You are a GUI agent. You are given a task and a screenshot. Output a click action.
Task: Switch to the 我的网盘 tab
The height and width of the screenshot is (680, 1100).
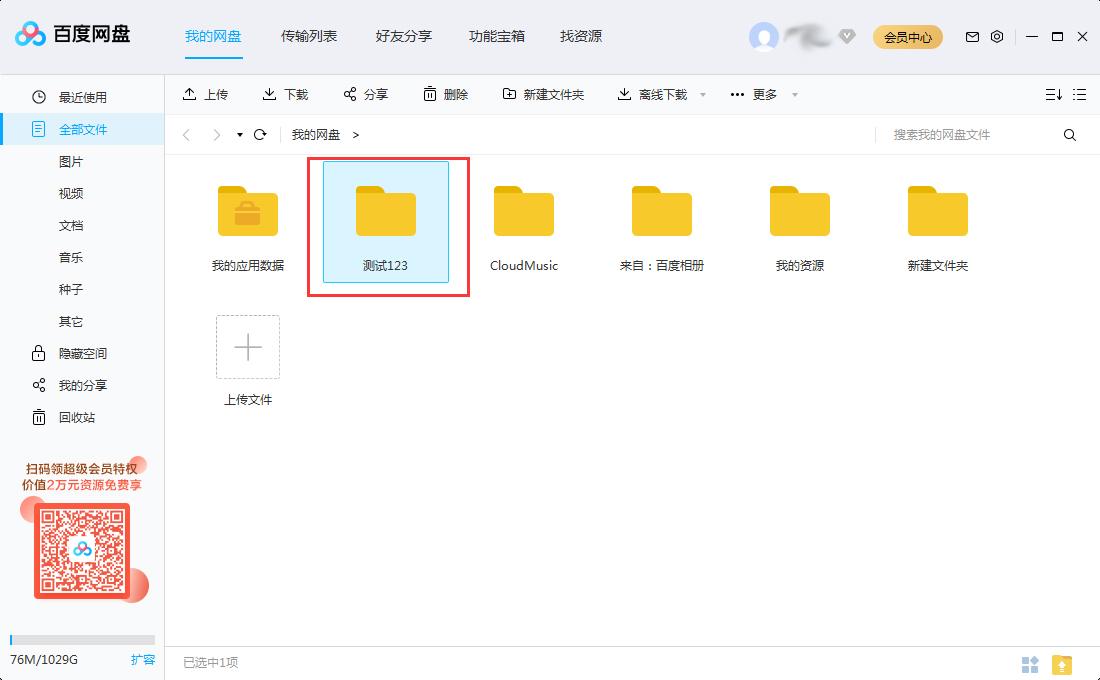click(213, 36)
